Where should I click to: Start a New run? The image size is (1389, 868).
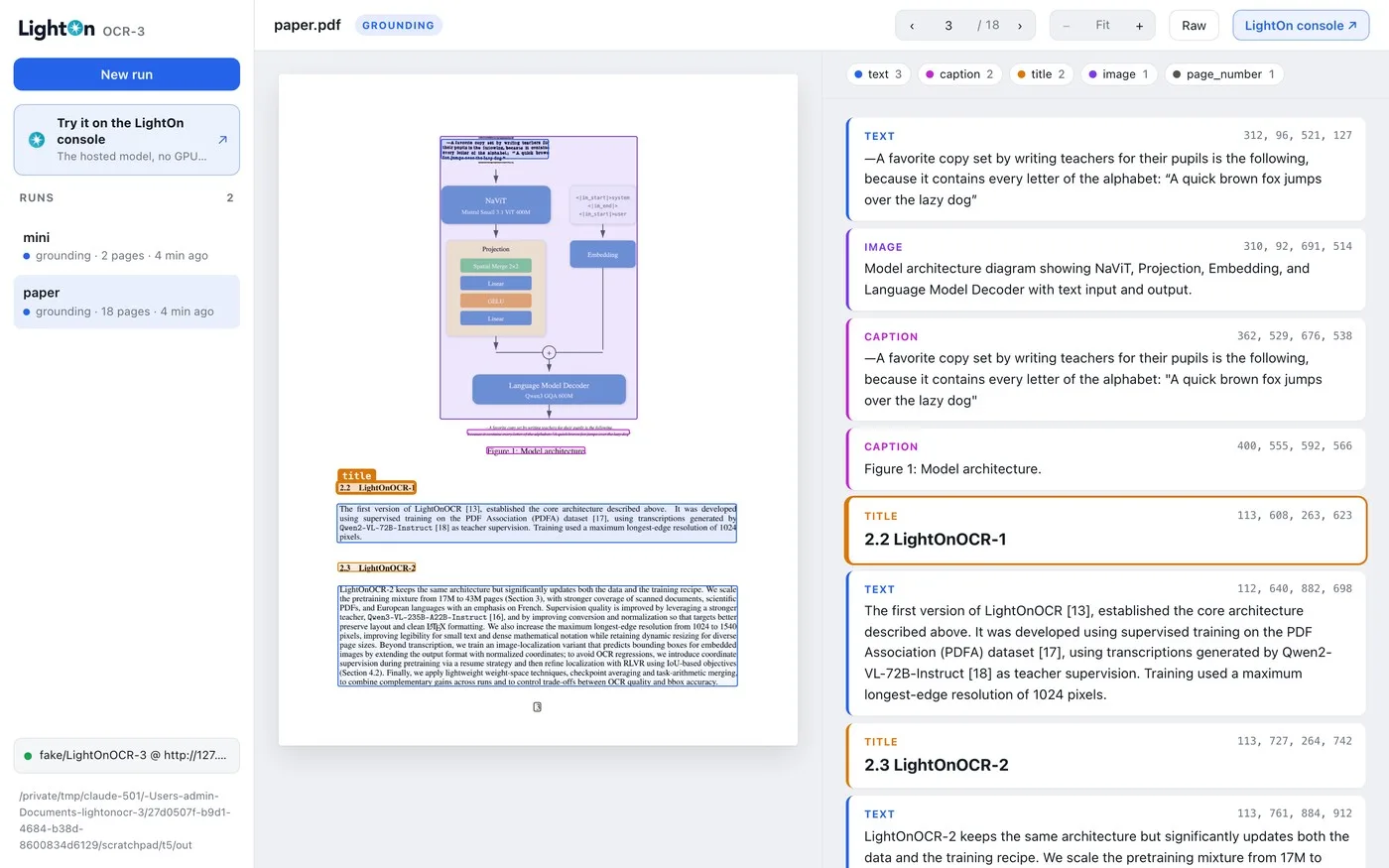pos(127,74)
